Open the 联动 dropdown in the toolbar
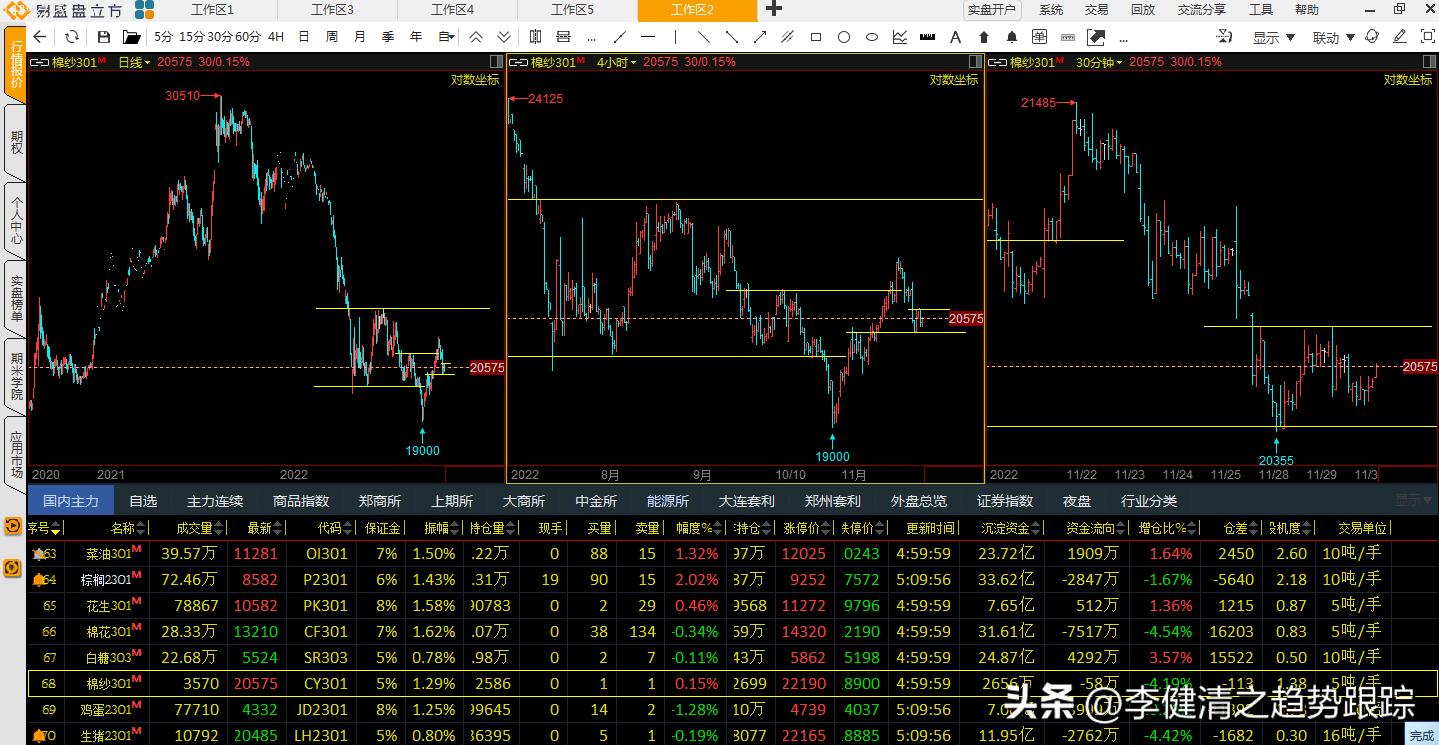The width and height of the screenshot is (1439, 745). (x=1334, y=37)
